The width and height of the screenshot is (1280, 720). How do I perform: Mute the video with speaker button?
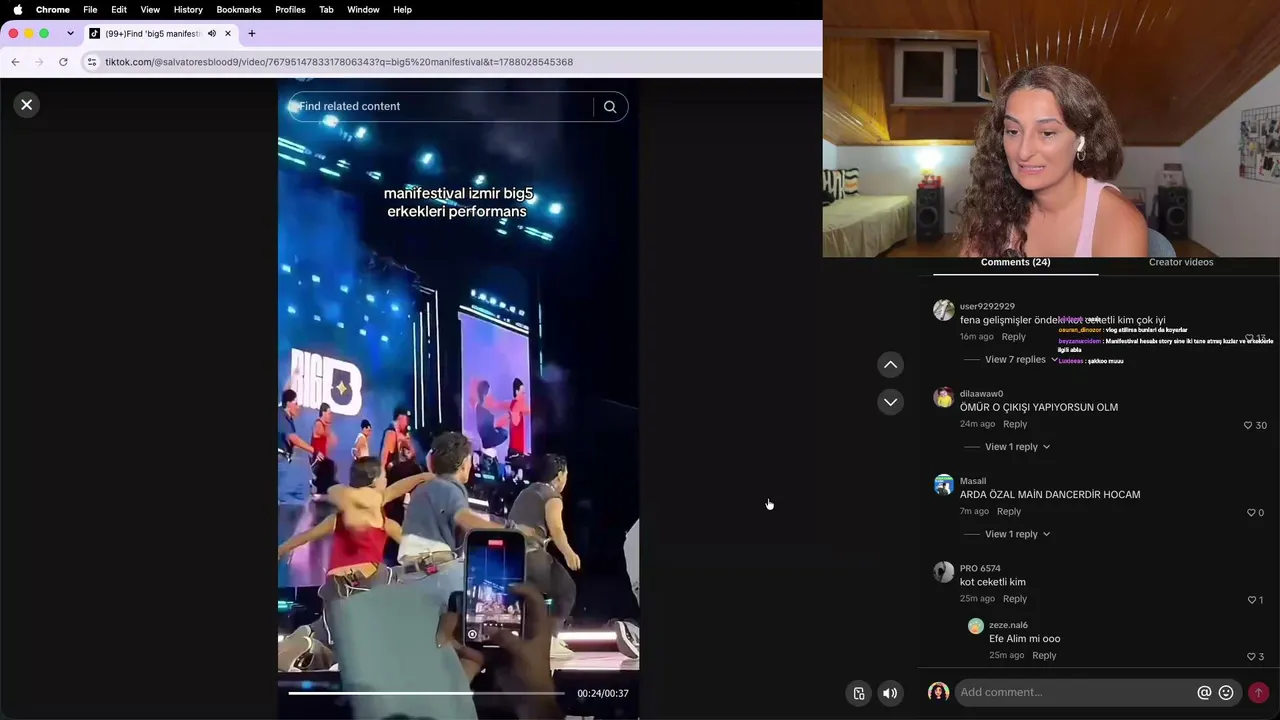890,693
